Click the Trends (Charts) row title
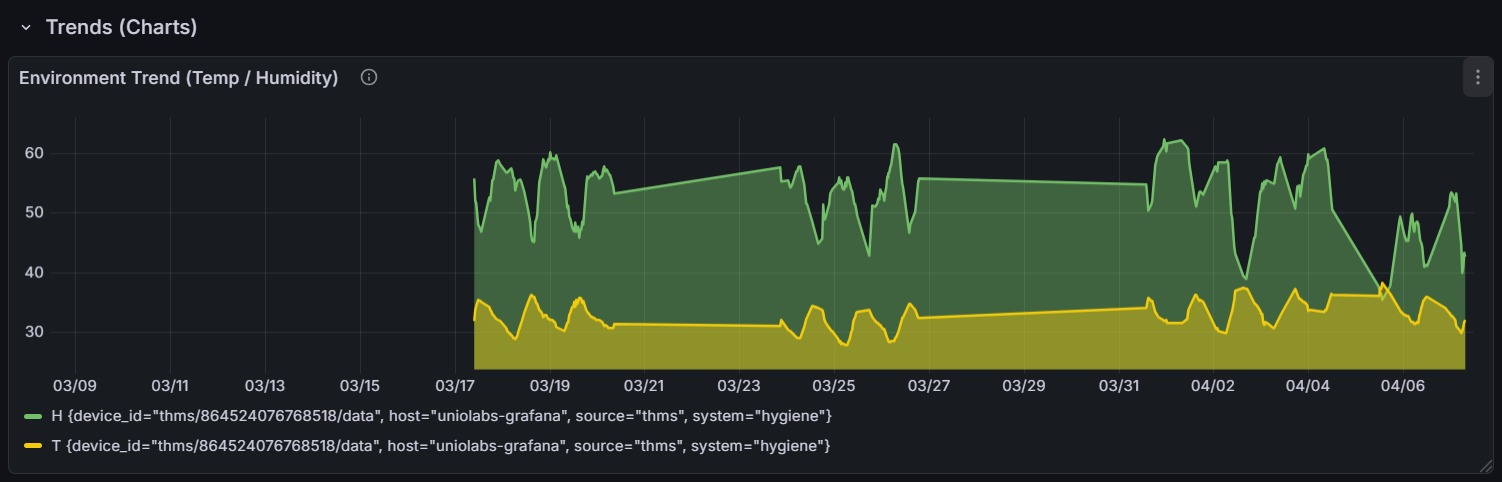 coord(121,28)
